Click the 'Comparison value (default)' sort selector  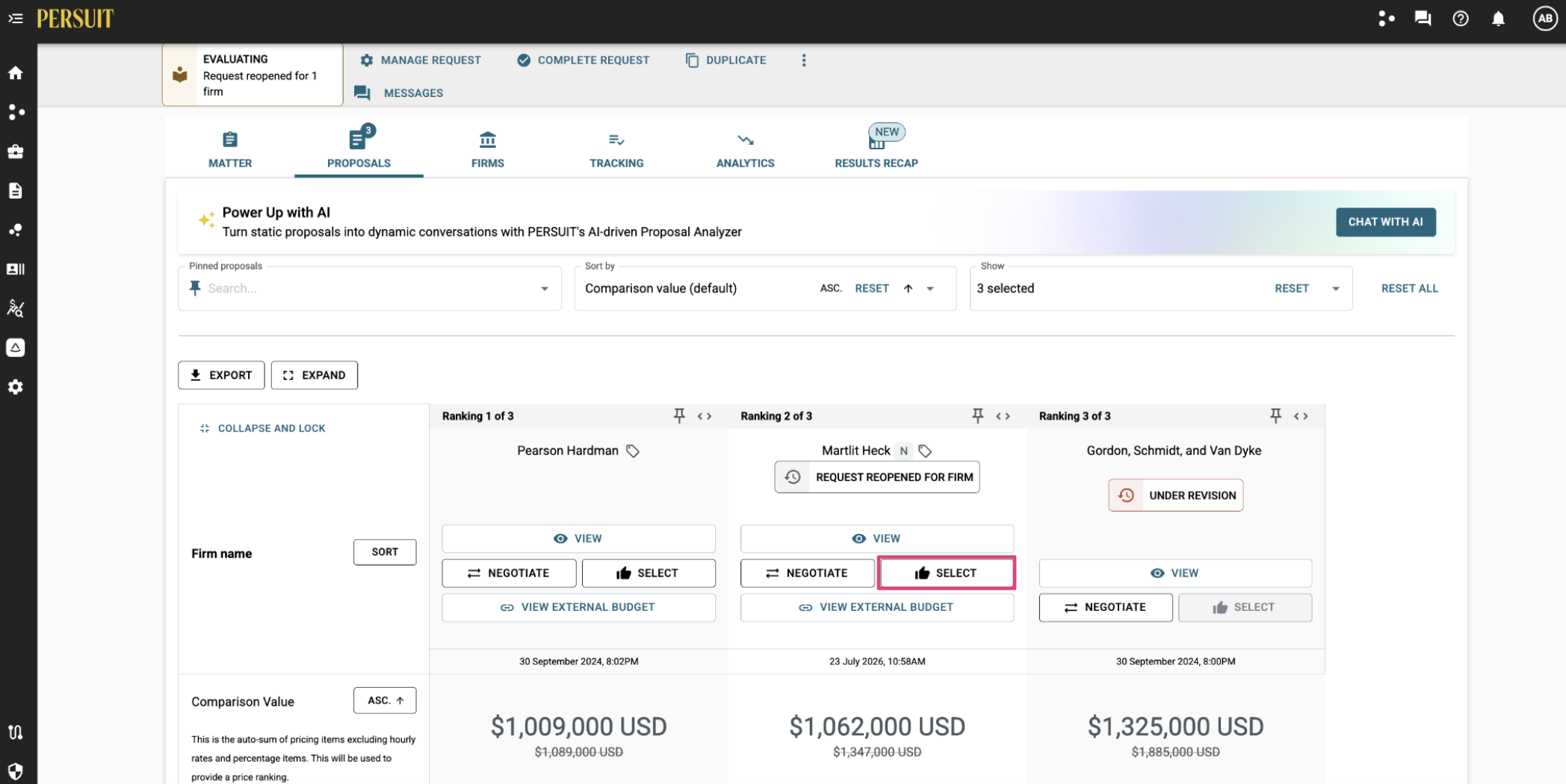(765, 288)
